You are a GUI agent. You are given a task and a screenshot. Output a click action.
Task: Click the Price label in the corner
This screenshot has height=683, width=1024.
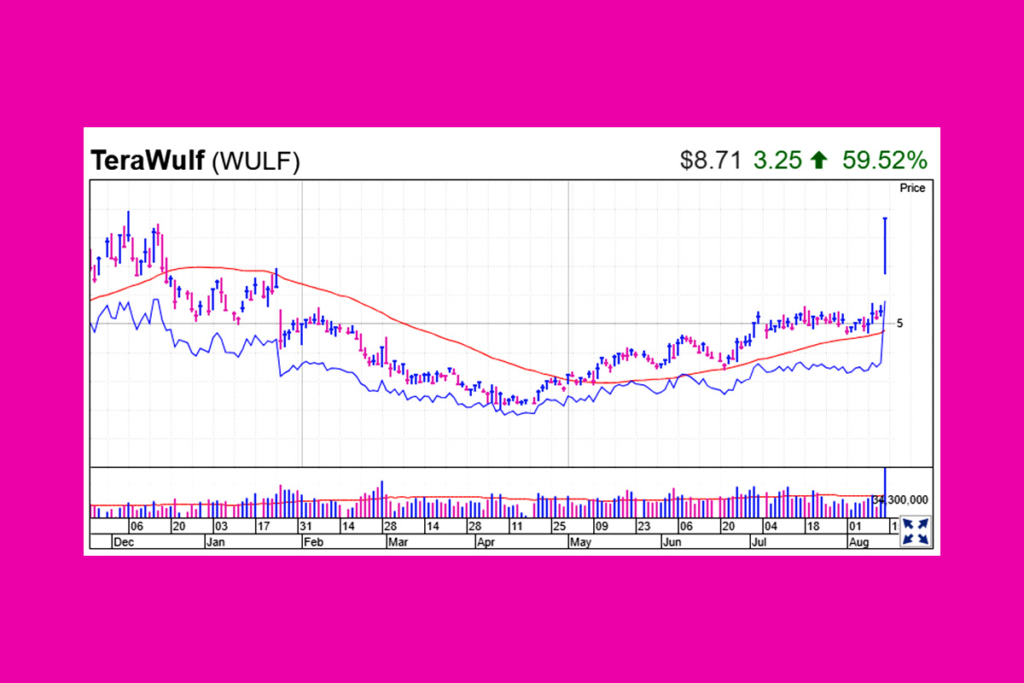(x=911, y=187)
